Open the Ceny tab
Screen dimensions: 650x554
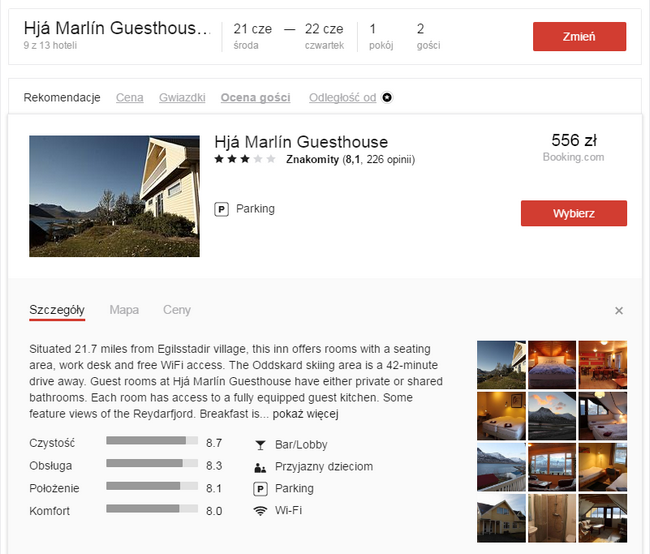coord(177,310)
